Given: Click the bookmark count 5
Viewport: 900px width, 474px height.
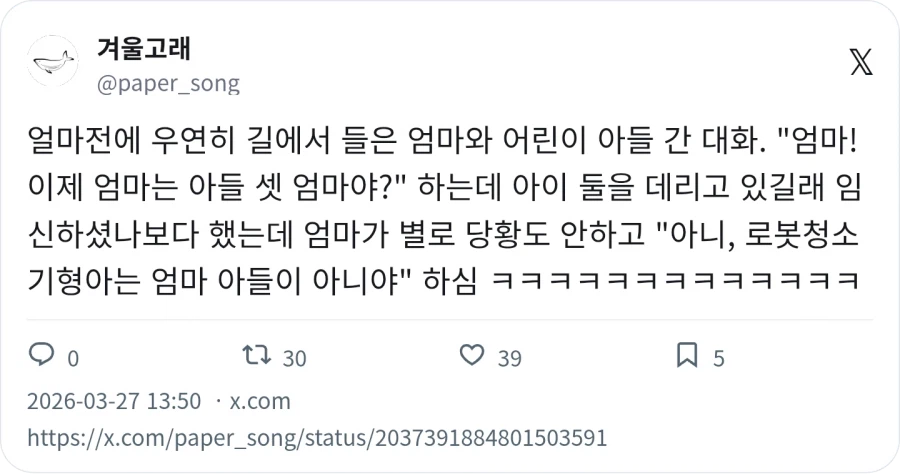Looking at the screenshot, I should [719, 359].
